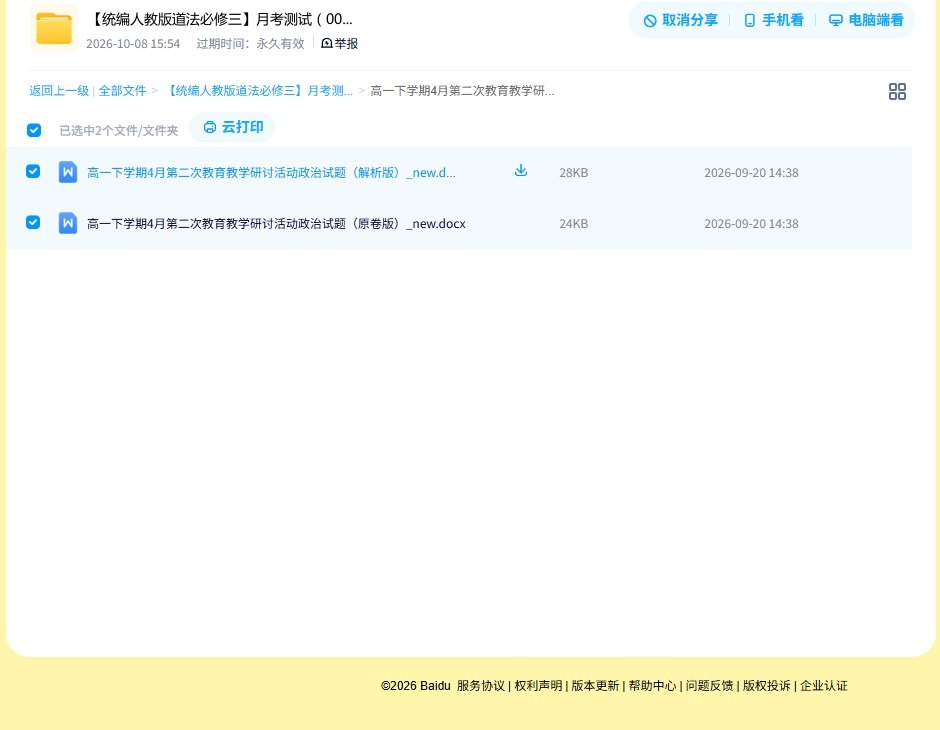940x730 pixels.
Task: Click the Word icon of 原卷版 file
Action: 68,223
